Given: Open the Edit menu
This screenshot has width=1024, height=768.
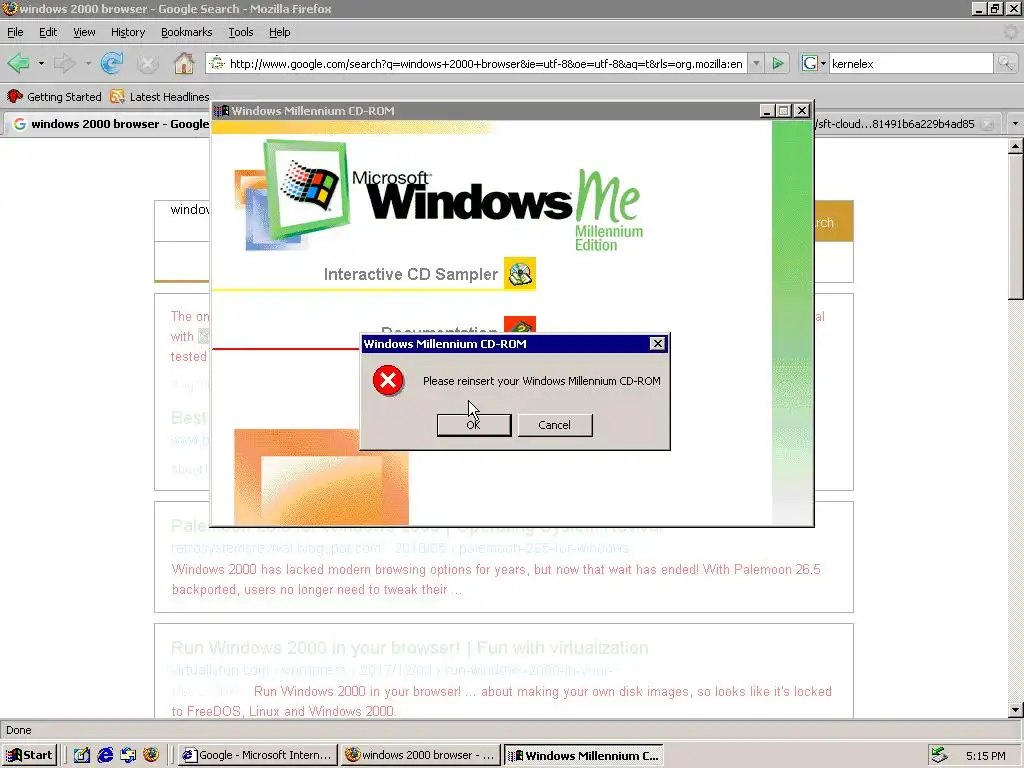Looking at the screenshot, I should tap(48, 32).
